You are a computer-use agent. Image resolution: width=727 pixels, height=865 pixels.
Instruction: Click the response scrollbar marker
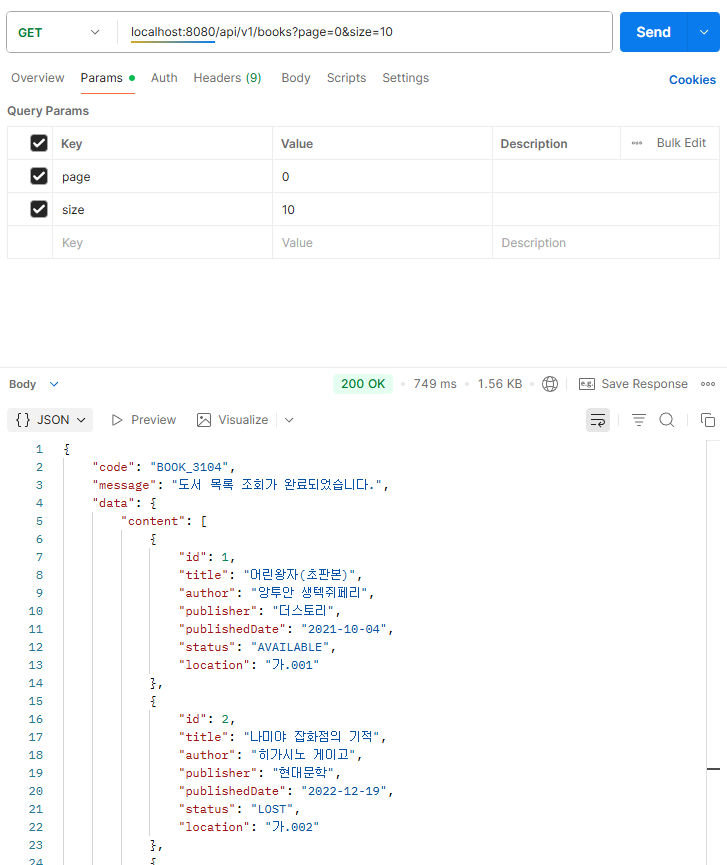[x=713, y=768]
